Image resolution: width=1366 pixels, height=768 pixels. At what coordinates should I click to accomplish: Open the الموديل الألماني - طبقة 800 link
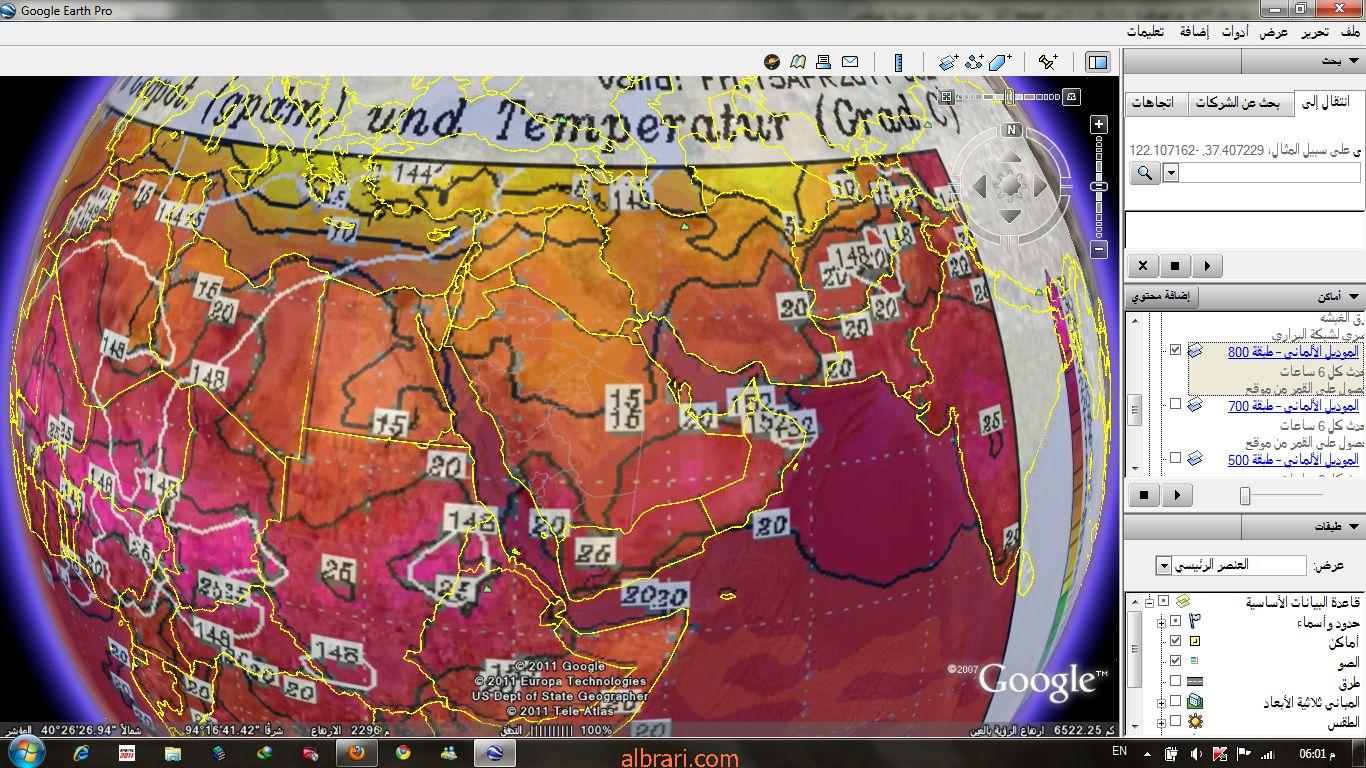pyautogui.click(x=1293, y=352)
